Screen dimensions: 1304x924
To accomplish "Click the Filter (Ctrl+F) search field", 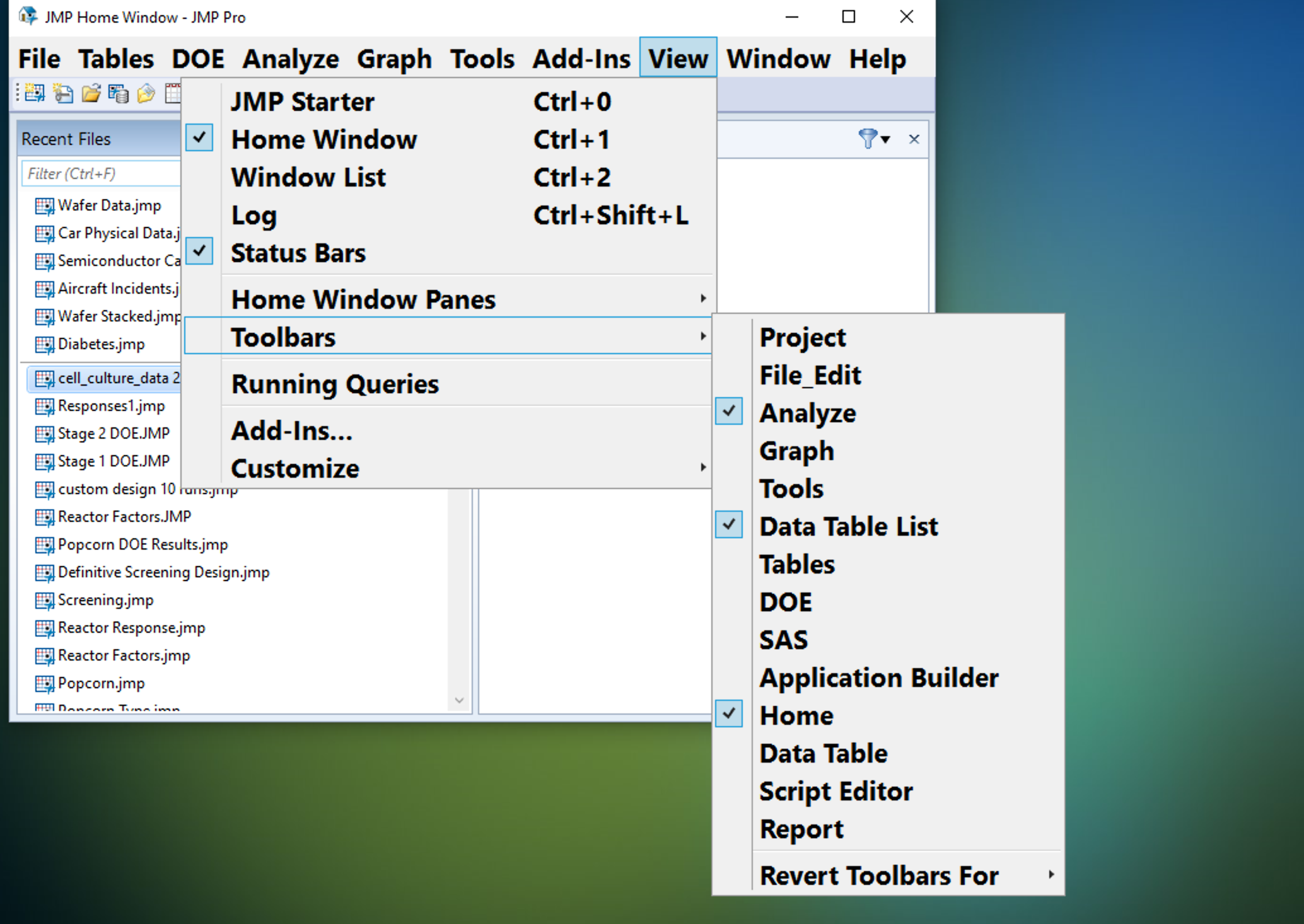I will click(x=101, y=174).
